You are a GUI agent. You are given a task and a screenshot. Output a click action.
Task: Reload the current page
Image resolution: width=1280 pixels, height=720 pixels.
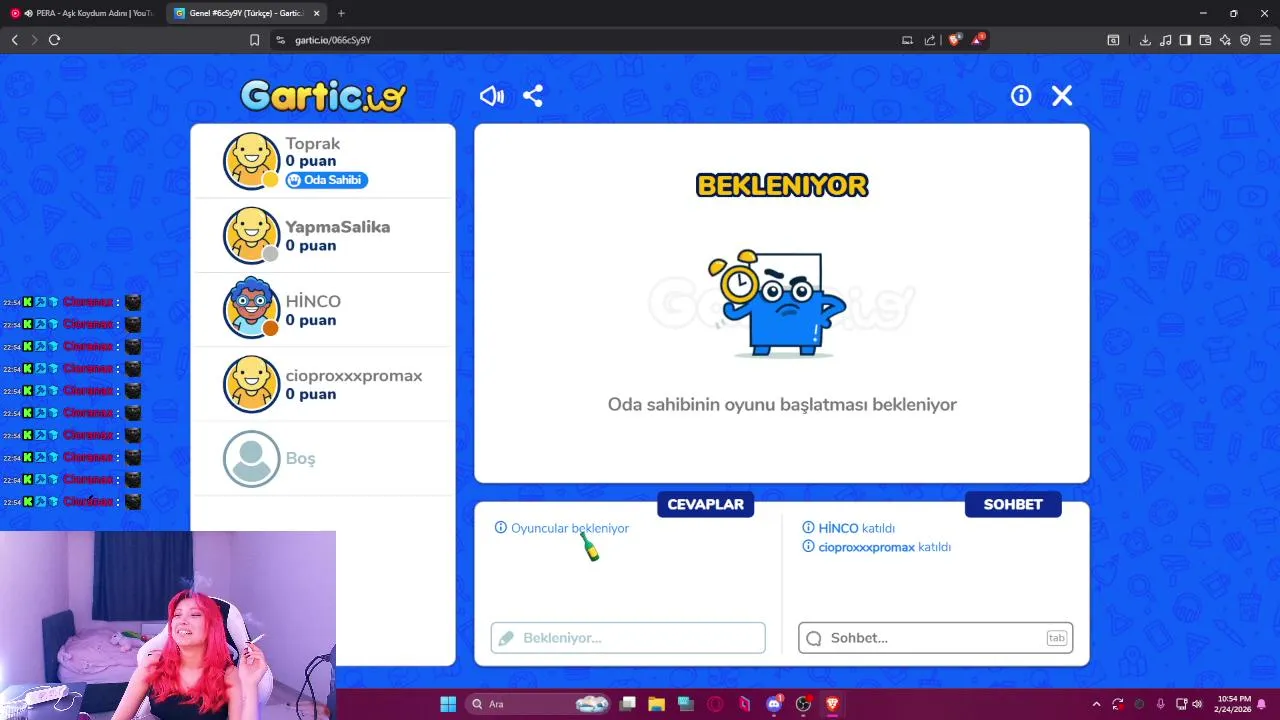[54, 40]
